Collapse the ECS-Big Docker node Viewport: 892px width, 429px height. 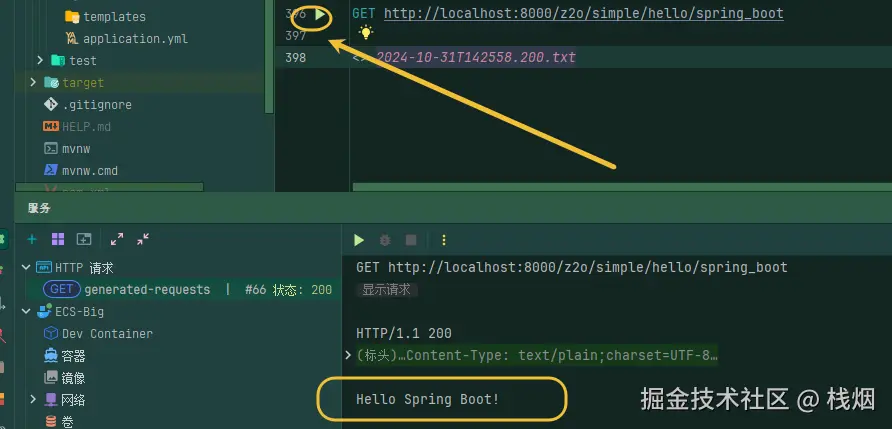(x=26, y=312)
